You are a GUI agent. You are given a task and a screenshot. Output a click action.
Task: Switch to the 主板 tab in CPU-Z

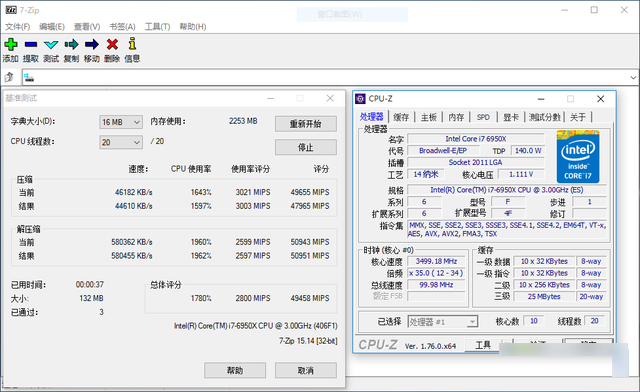[429, 117]
